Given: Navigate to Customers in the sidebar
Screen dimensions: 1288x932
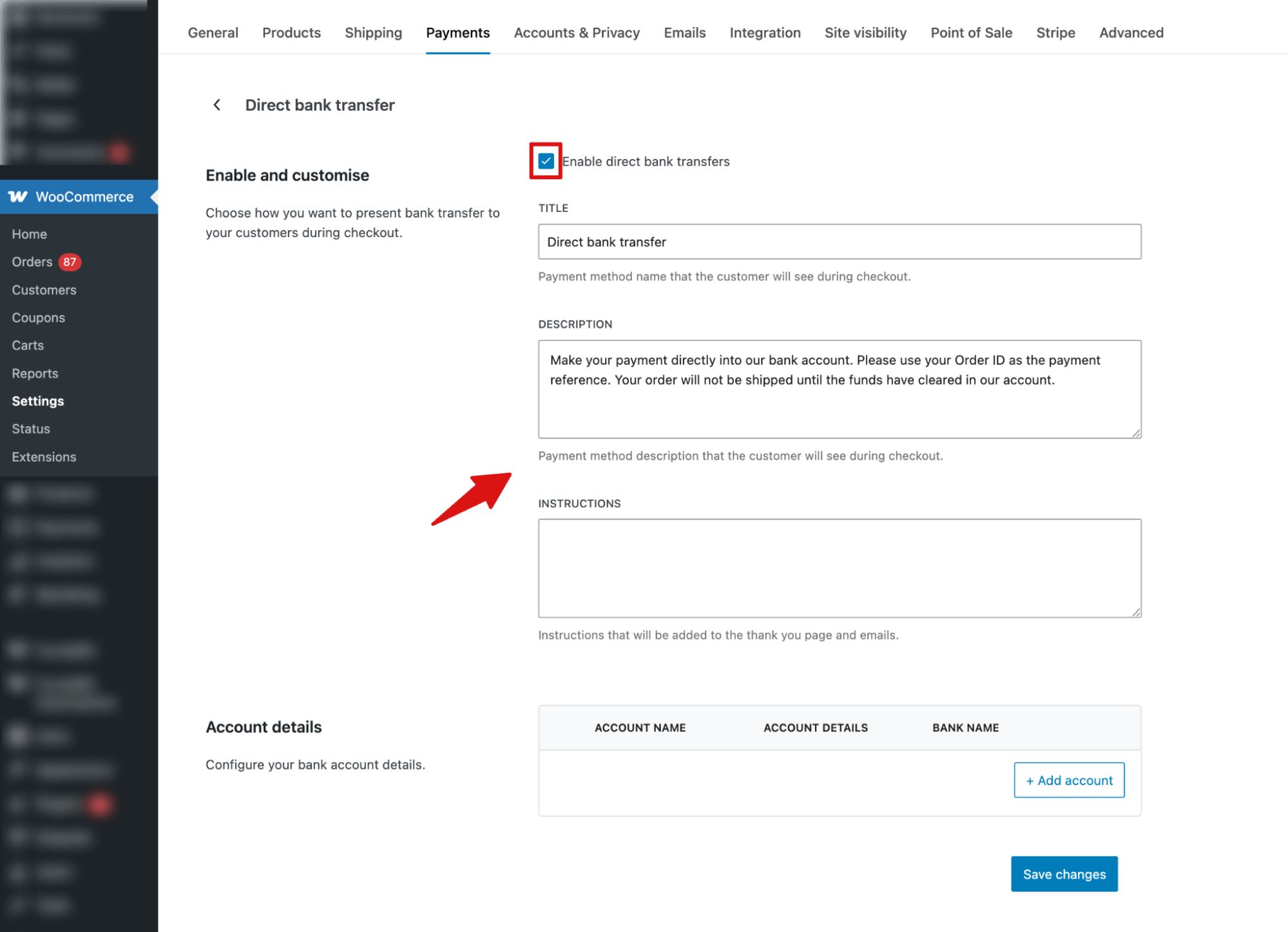Looking at the screenshot, I should click(43, 289).
